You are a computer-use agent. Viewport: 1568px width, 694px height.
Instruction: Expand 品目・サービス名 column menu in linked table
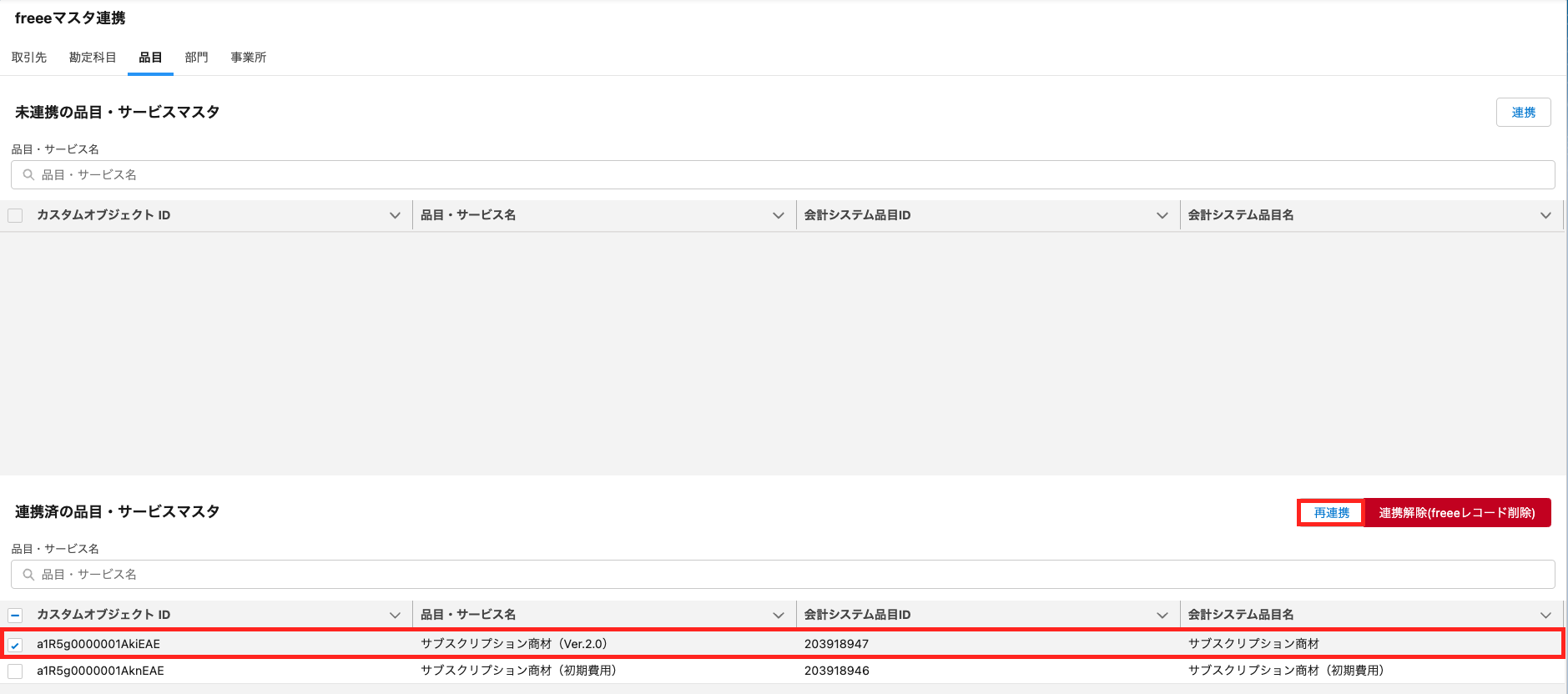click(779, 616)
